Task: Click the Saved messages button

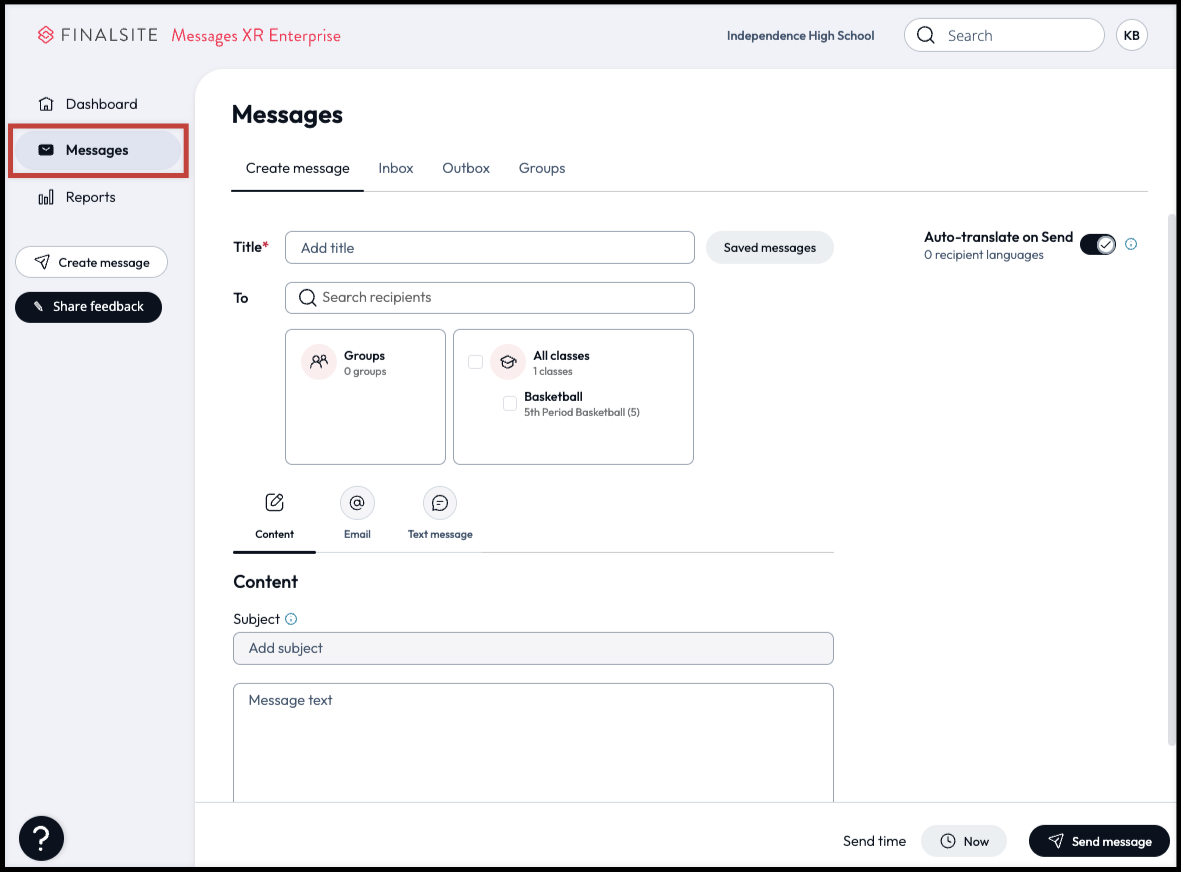Action: pos(769,248)
